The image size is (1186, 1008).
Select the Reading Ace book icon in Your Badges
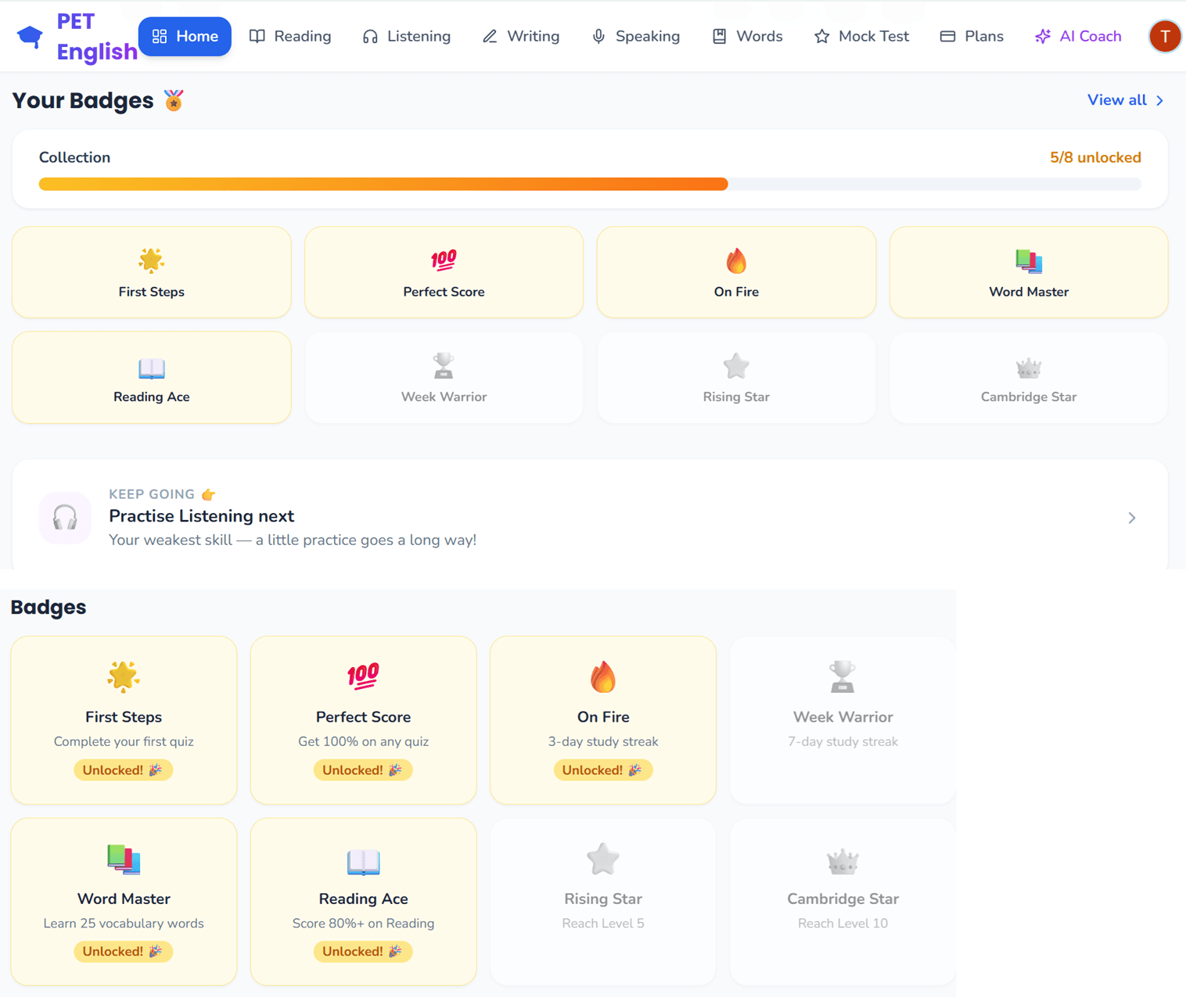click(x=151, y=368)
